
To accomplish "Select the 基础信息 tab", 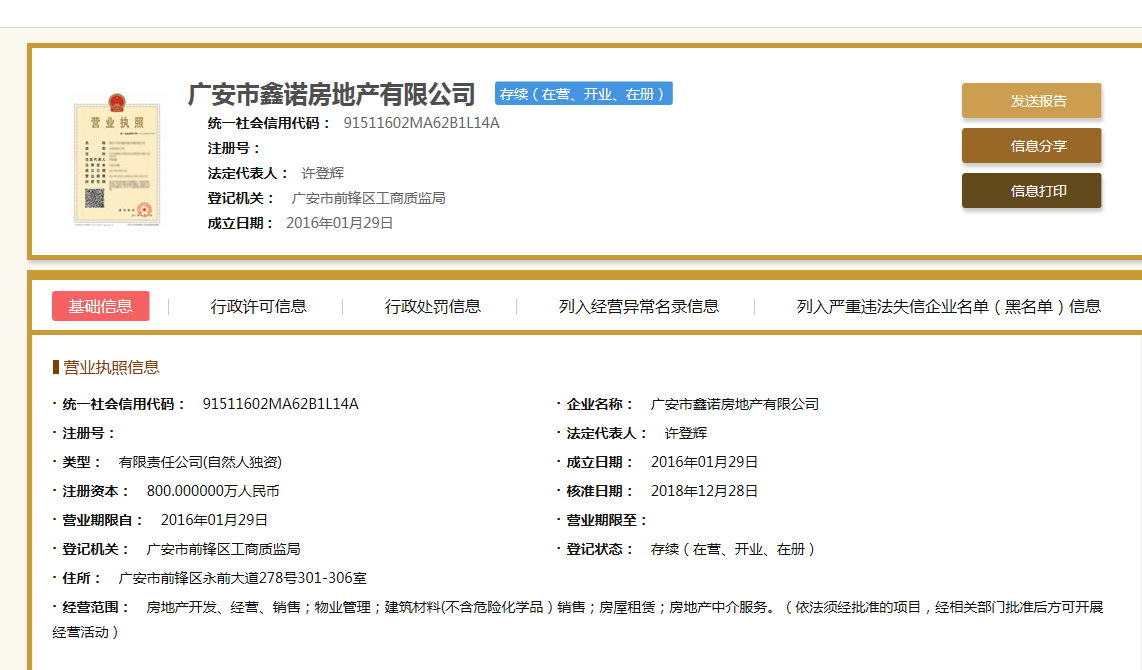I will click(100, 307).
